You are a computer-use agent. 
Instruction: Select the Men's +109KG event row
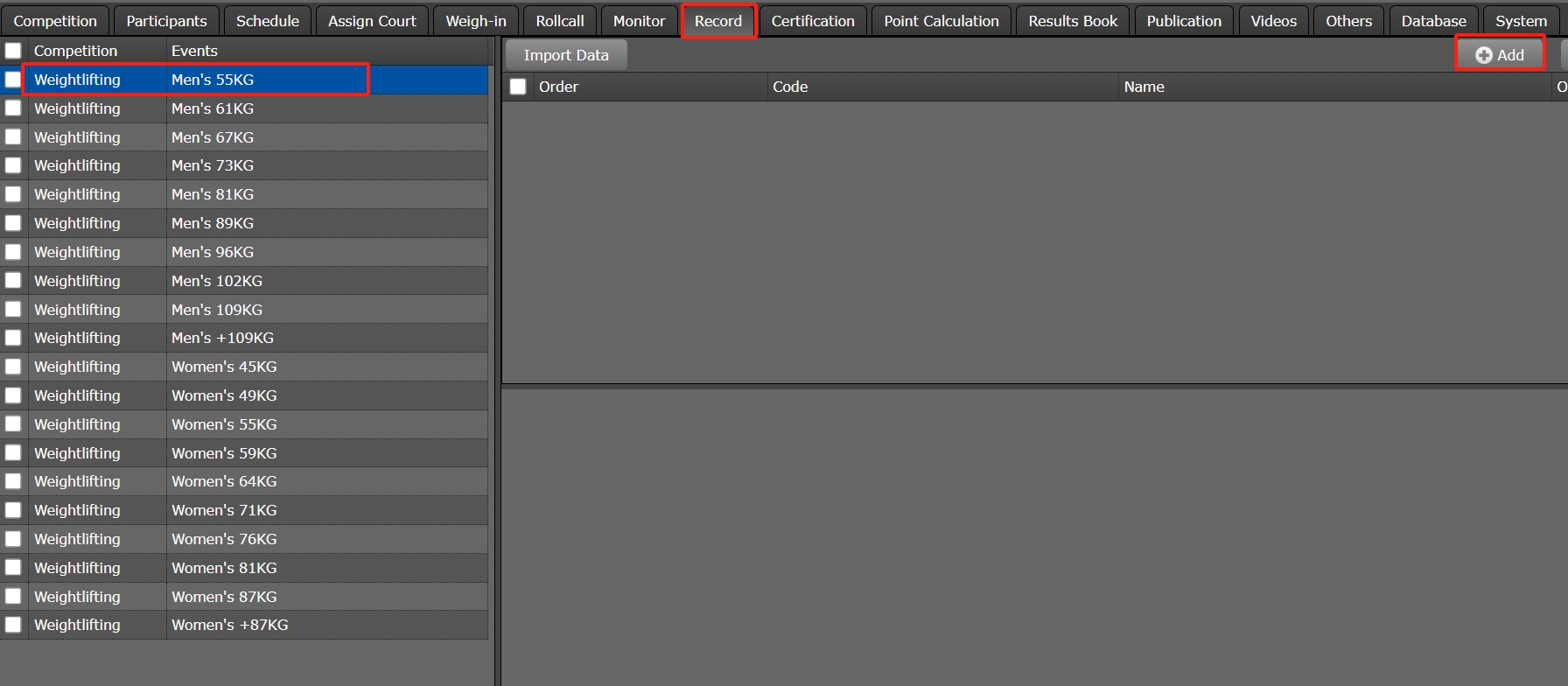tap(222, 338)
